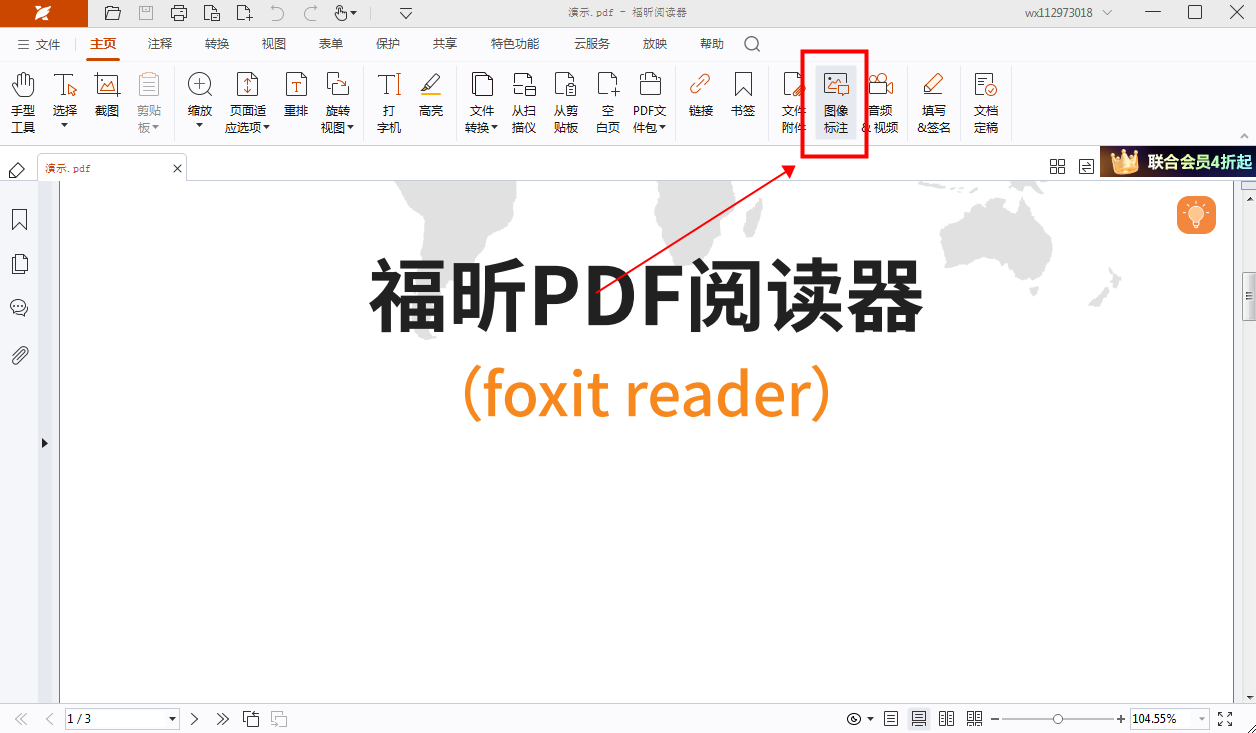Open the 空白页 blank page tool
The width and height of the screenshot is (1256, 733).
tap(607, 97)
